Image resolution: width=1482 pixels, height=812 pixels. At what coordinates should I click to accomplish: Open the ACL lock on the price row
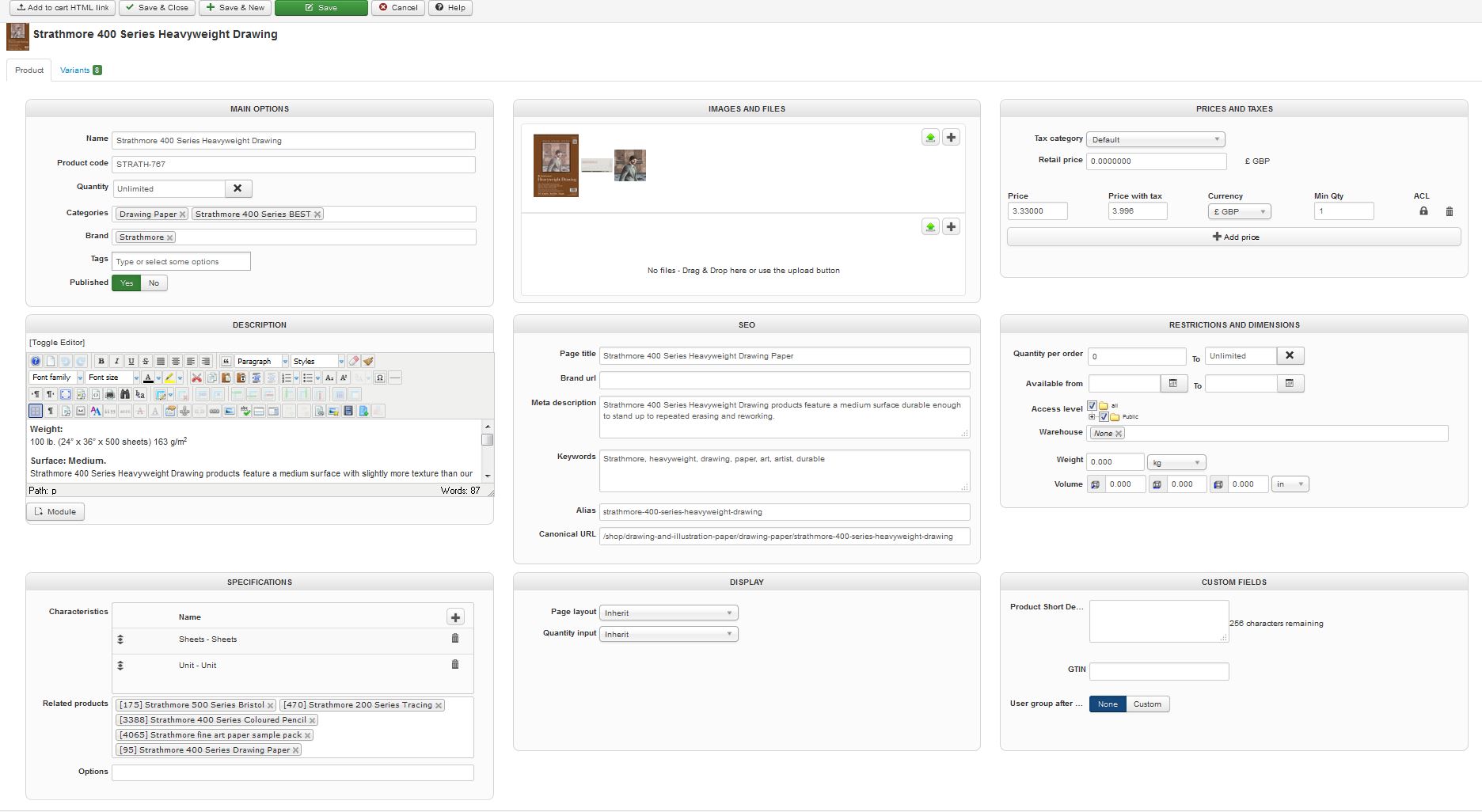click(x=1423, y=211)
